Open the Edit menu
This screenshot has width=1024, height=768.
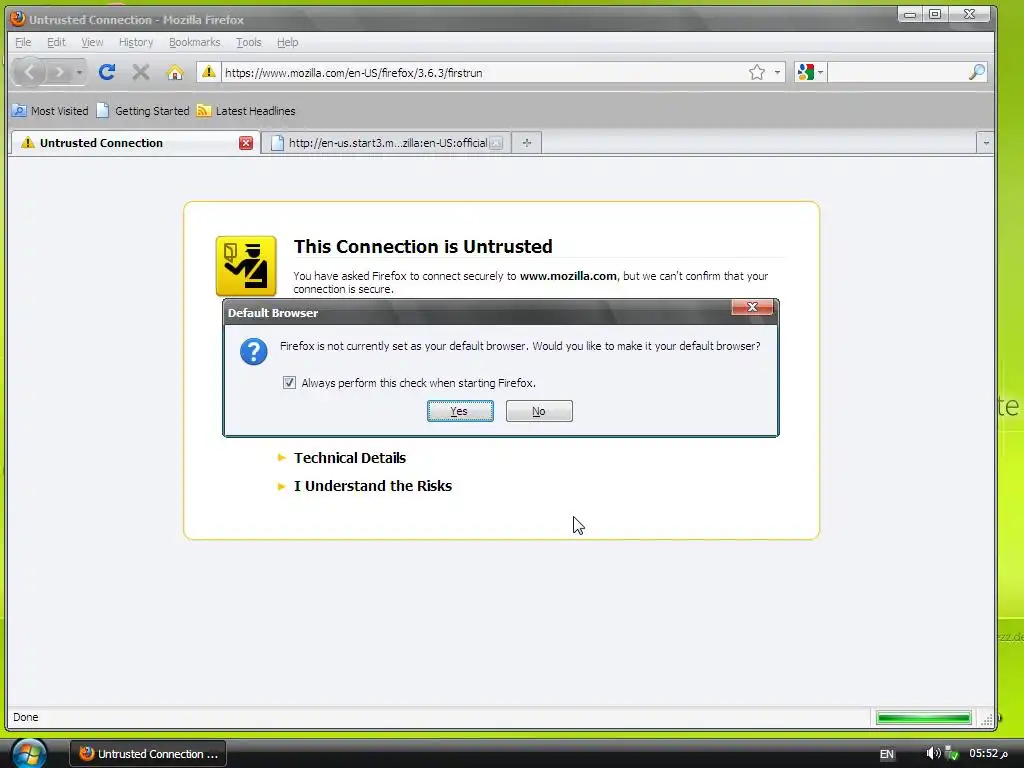point(56,42)
